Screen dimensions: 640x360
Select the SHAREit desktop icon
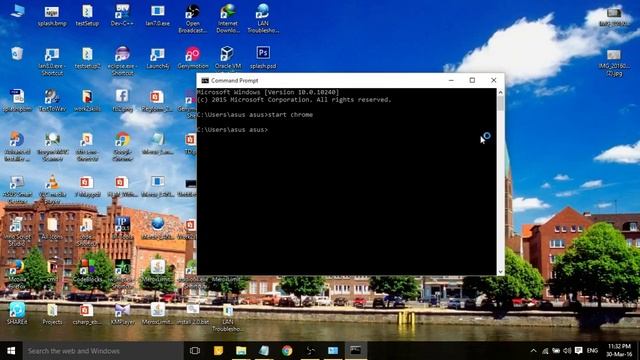pos(17,313)
